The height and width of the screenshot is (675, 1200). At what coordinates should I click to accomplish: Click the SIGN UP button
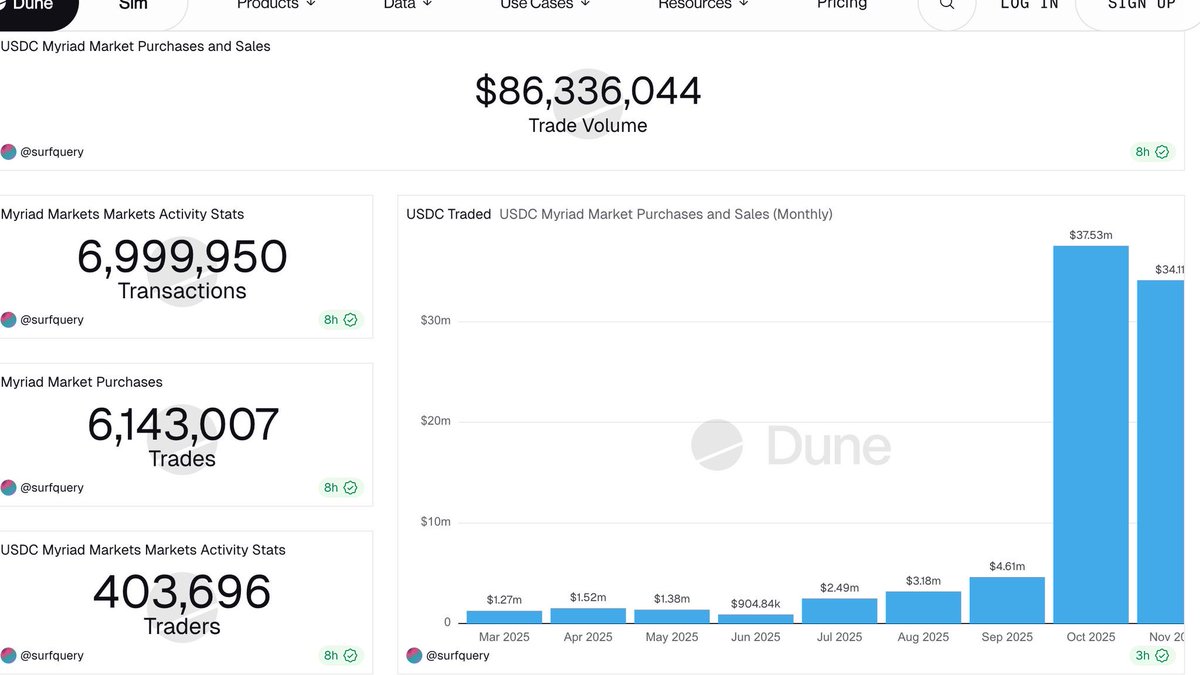1141,6
